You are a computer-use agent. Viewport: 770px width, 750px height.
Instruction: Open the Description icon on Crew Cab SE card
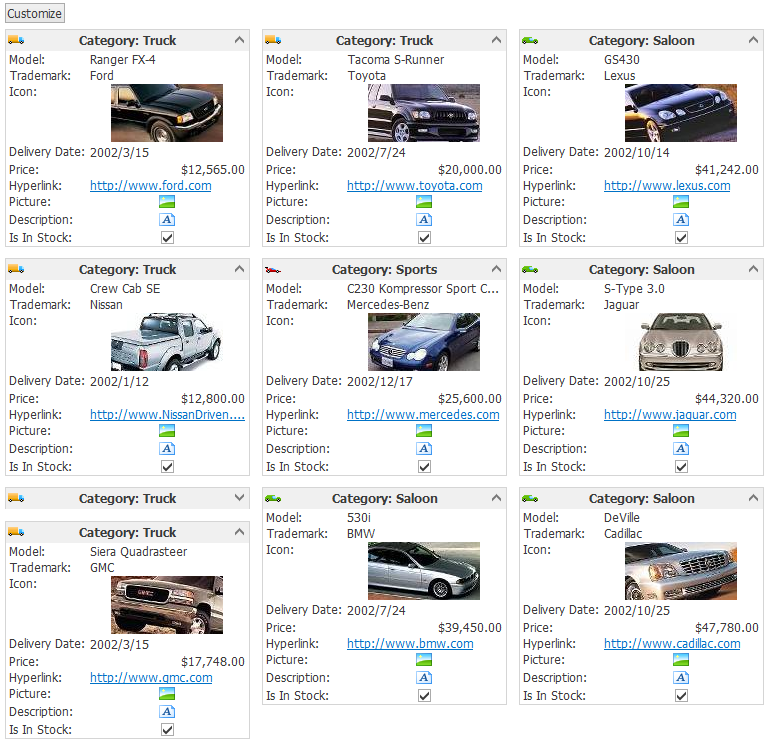click(x=167, y=448)
